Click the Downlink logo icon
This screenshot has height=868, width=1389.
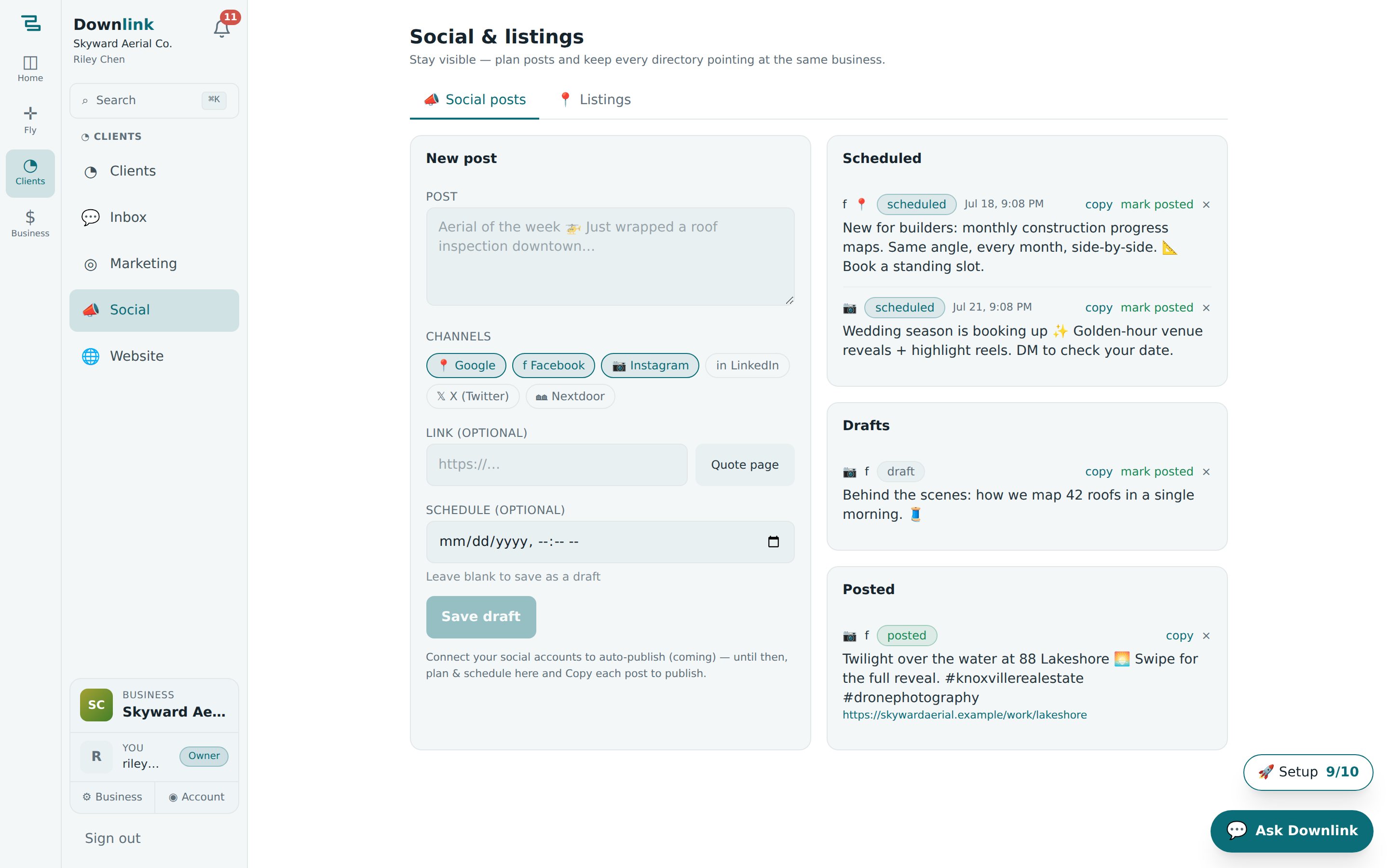coord(30,24)
